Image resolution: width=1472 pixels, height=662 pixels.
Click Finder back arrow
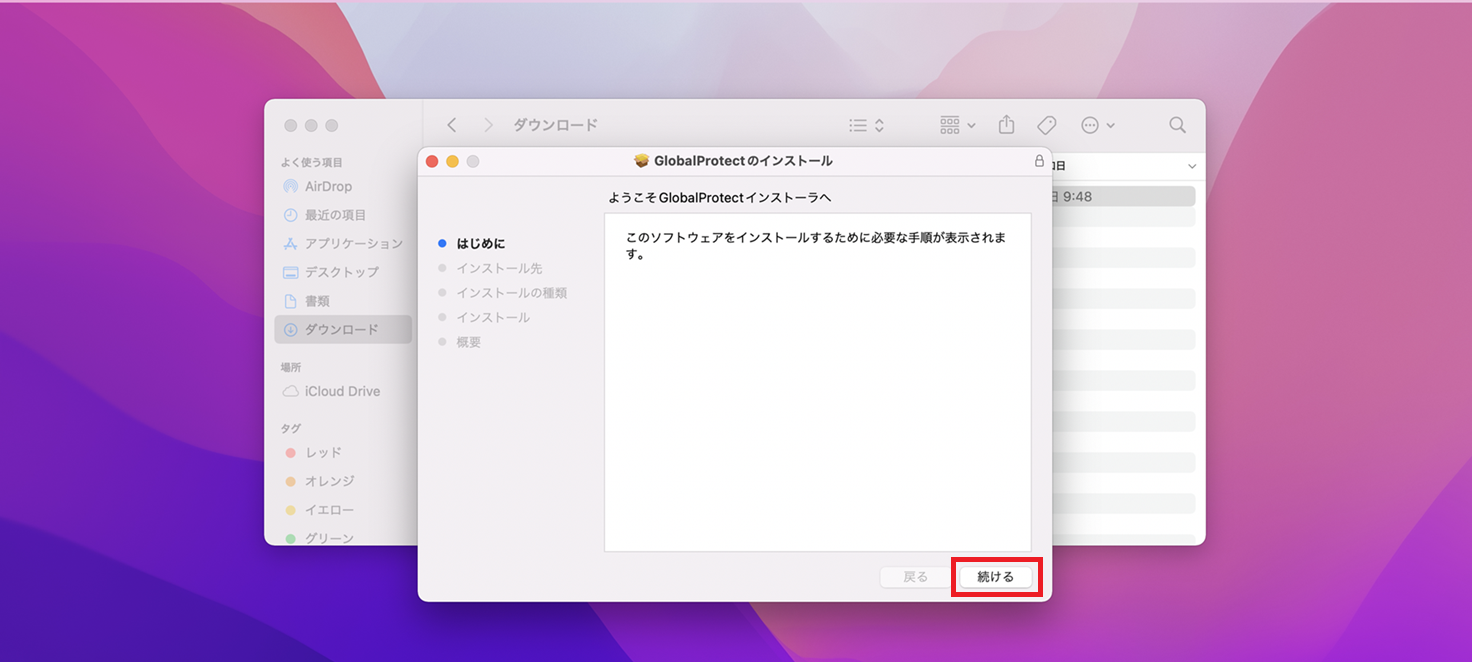point(452,125)
